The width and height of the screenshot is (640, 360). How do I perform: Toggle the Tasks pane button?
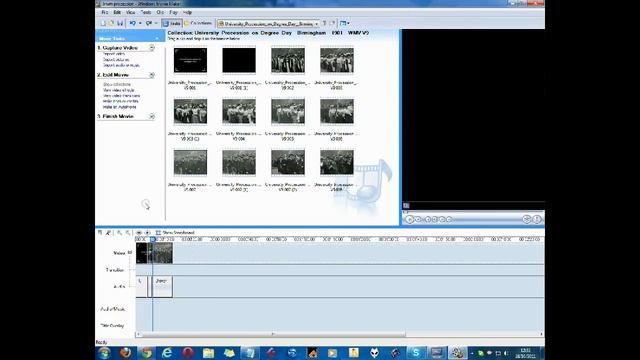[x=171, y=24]
